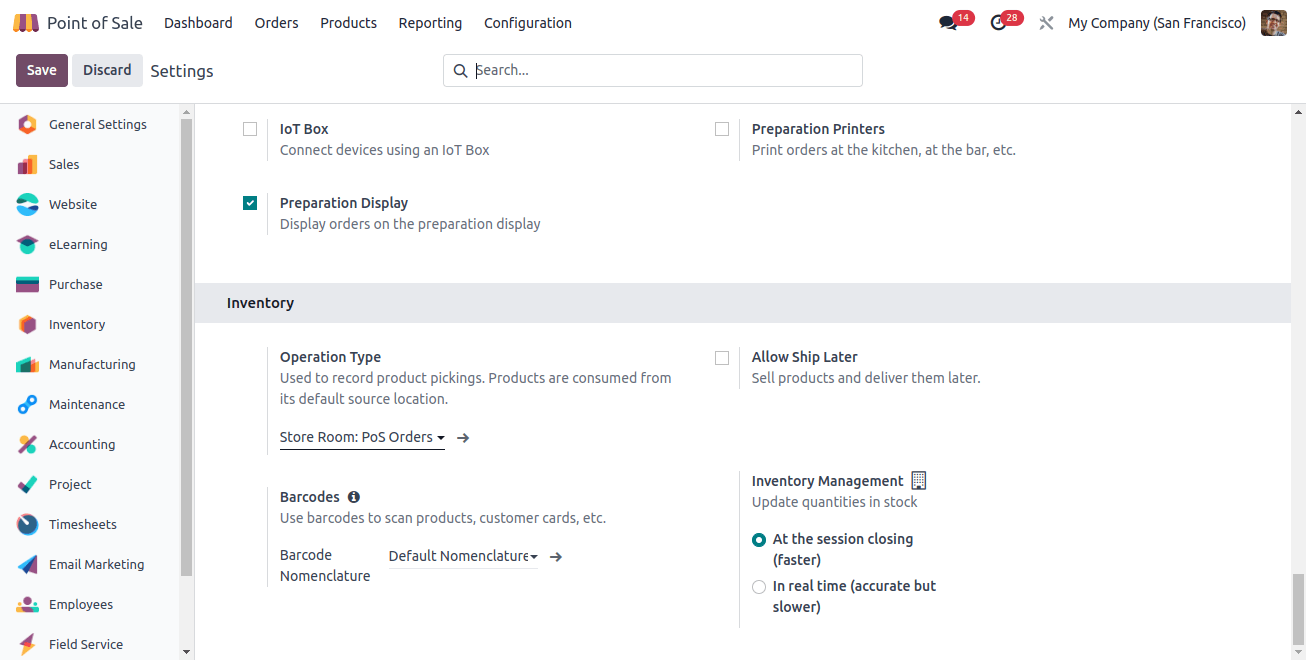Click the Project sidebar icon
The width and height of the screenshot is (1306, 660).
28,485
